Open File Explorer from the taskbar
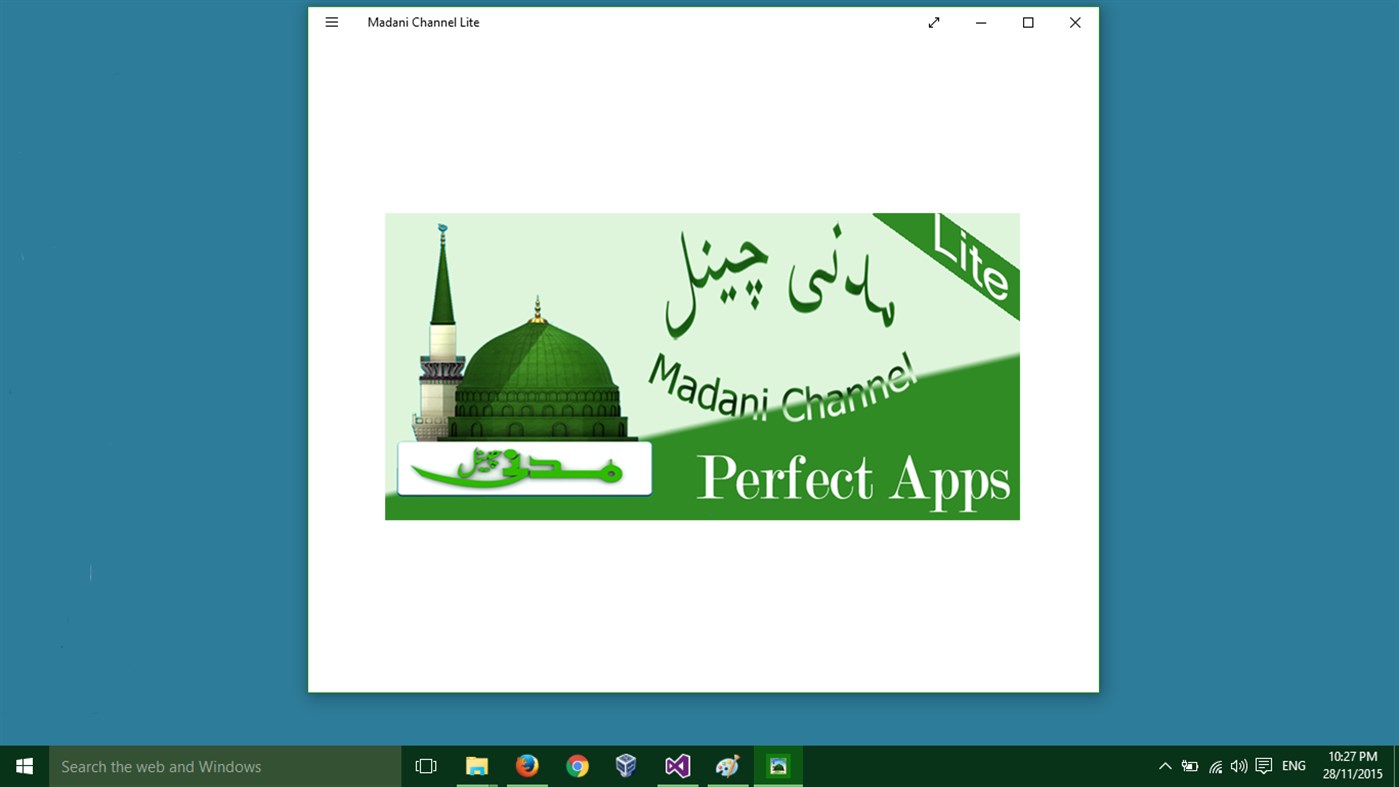This screenshot has width=1399, height=787. coord(477,765)
